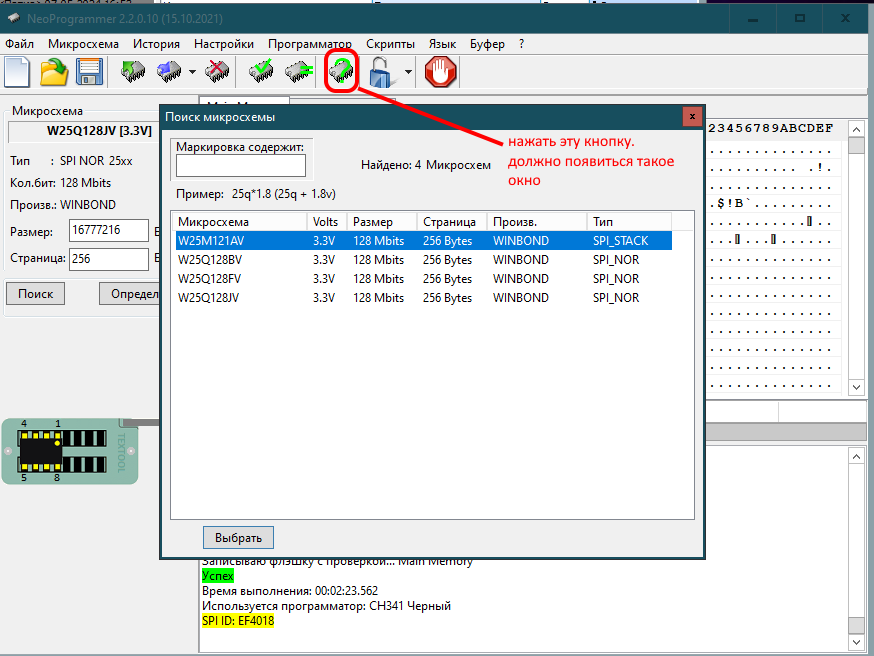
Task: Open the Настройки menu
Action: click(224, 44)
